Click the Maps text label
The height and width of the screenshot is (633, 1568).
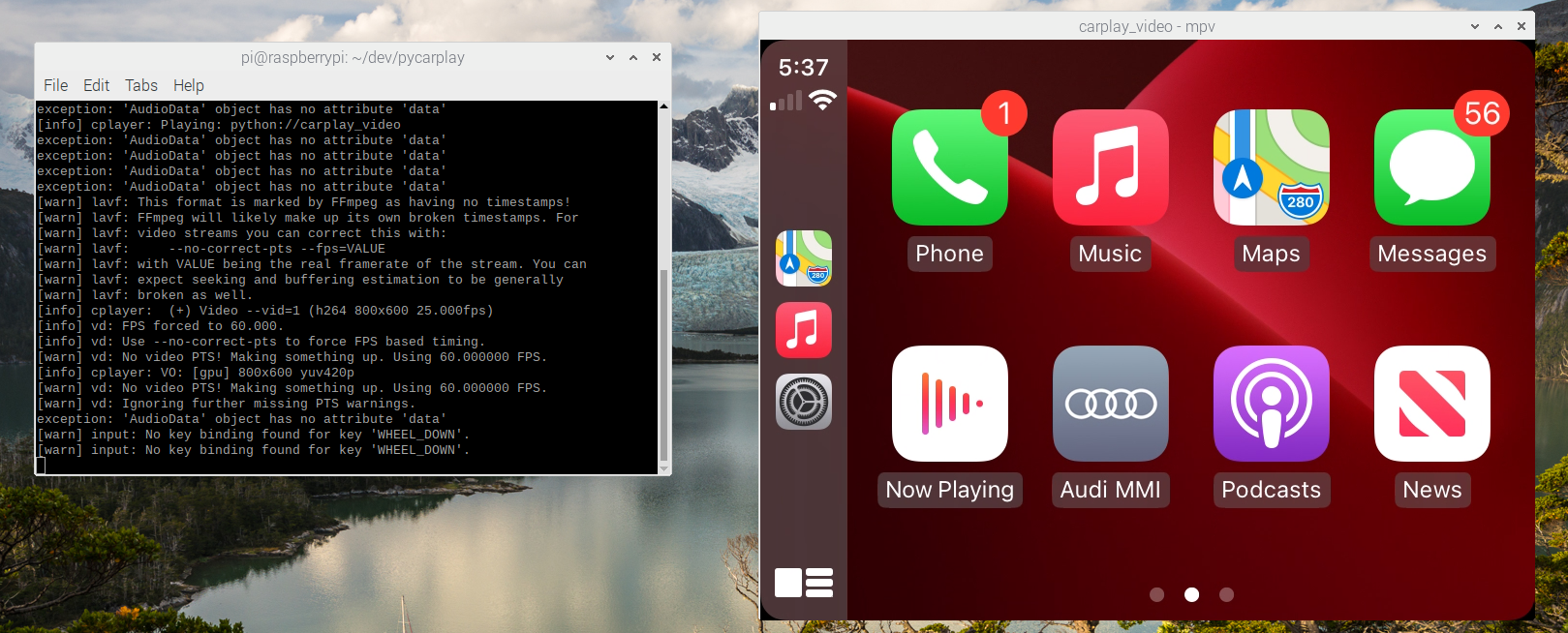[1271, 254]
